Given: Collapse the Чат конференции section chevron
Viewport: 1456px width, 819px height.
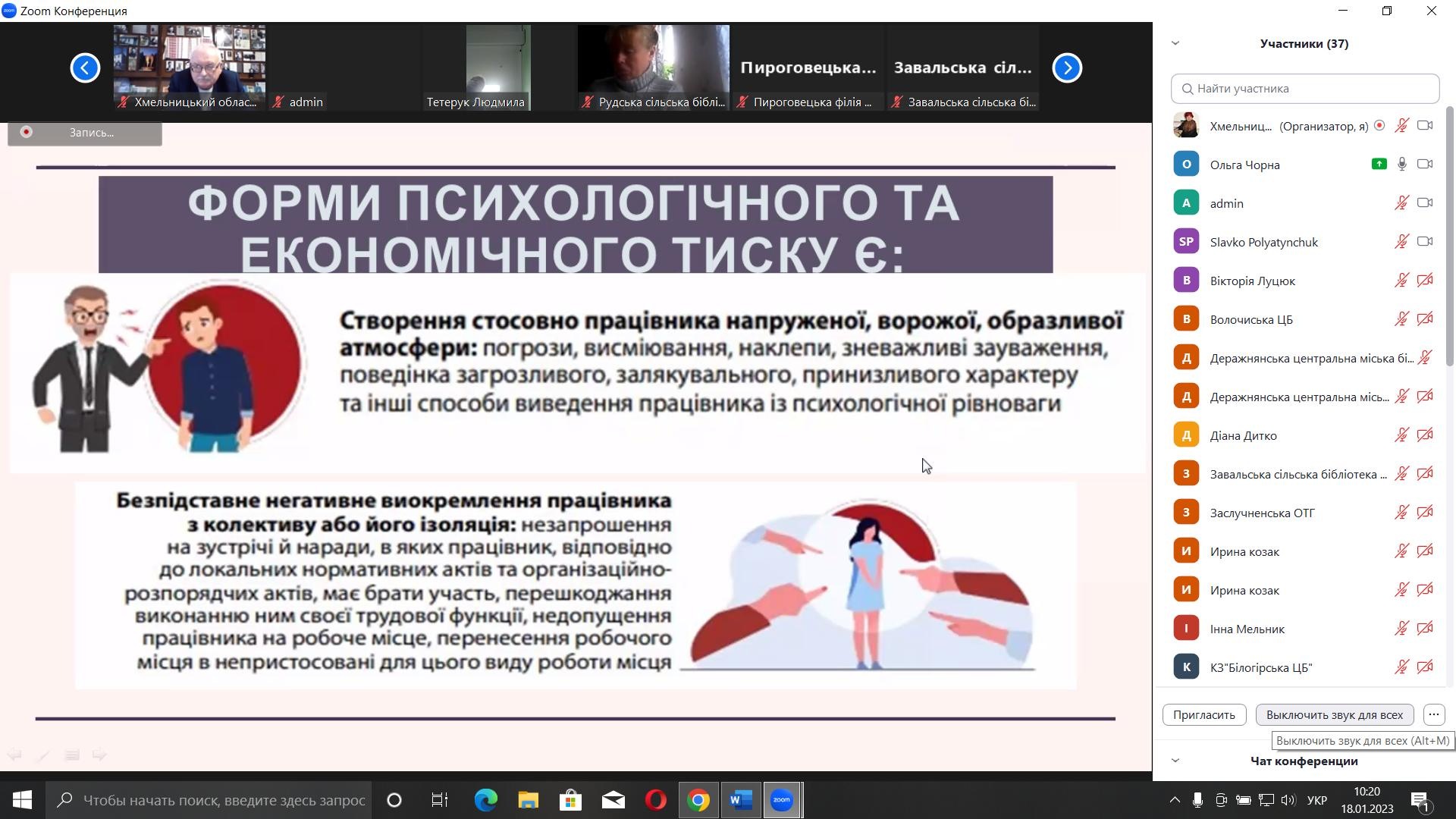Looking at the screenshot, I should click(x=1175, y=761).
